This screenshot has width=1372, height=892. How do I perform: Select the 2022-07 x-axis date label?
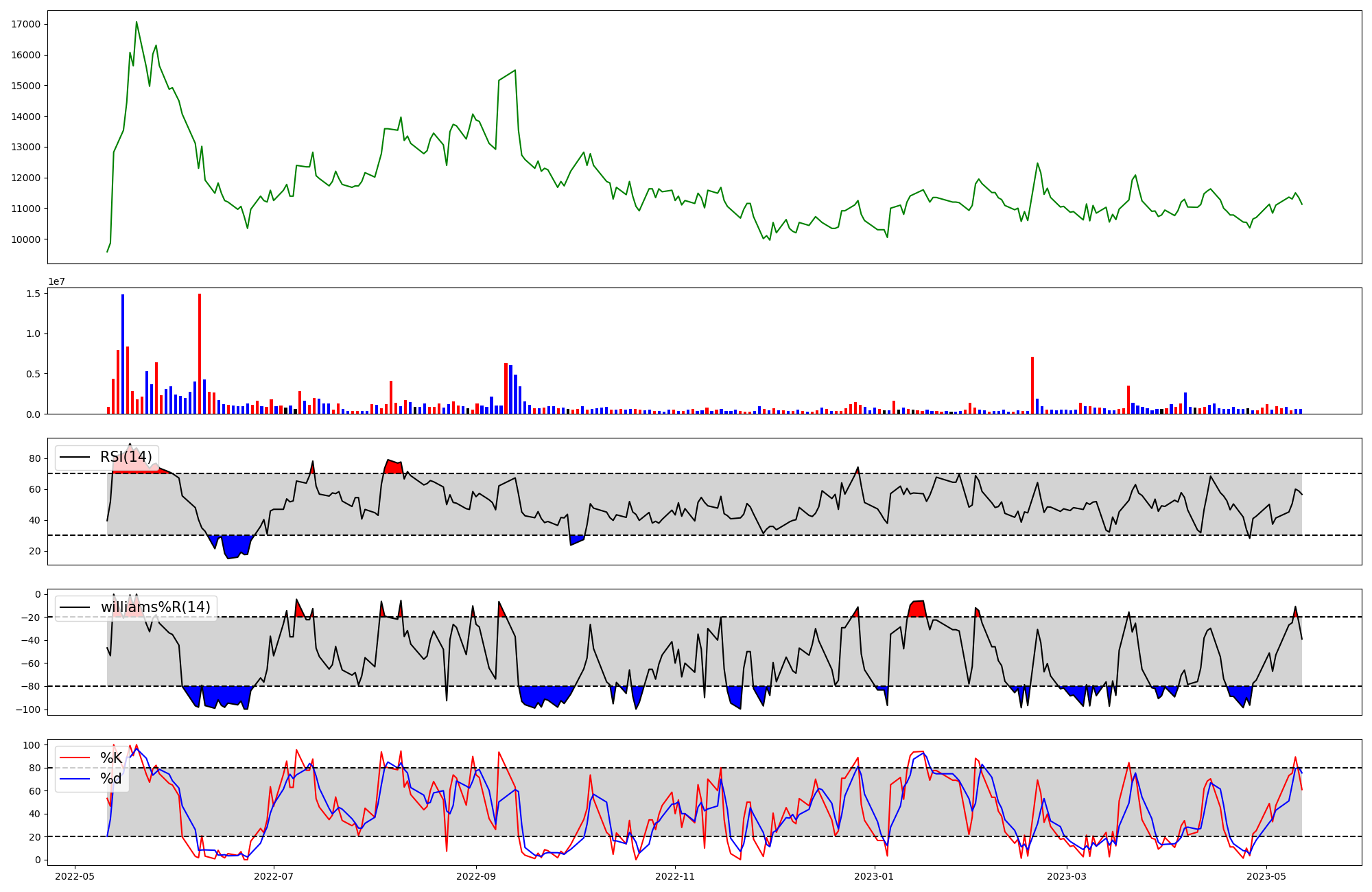[x=274, y=876]
